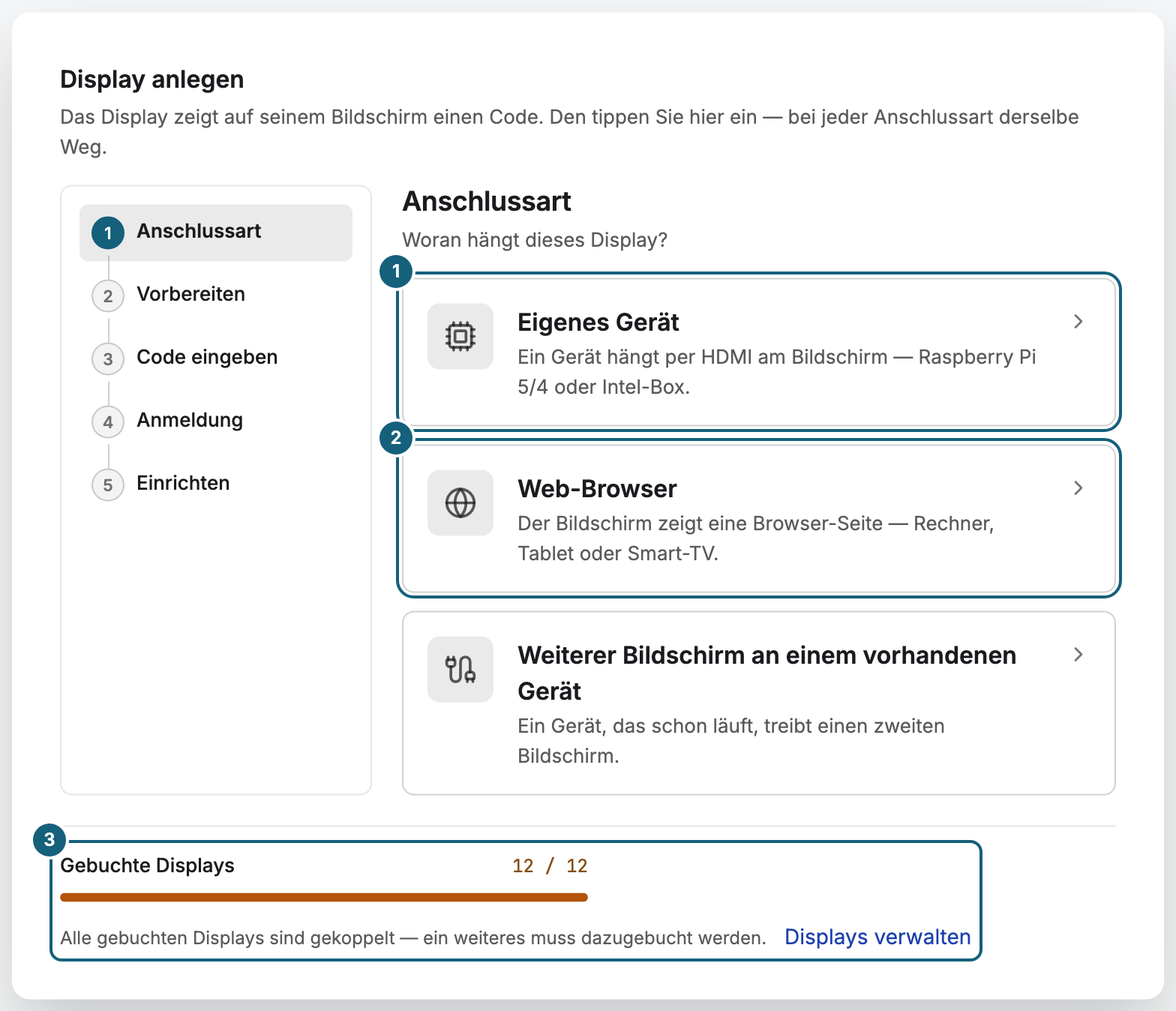Click the step 4 number circle

pyautogui.click(x=108, y=422)
